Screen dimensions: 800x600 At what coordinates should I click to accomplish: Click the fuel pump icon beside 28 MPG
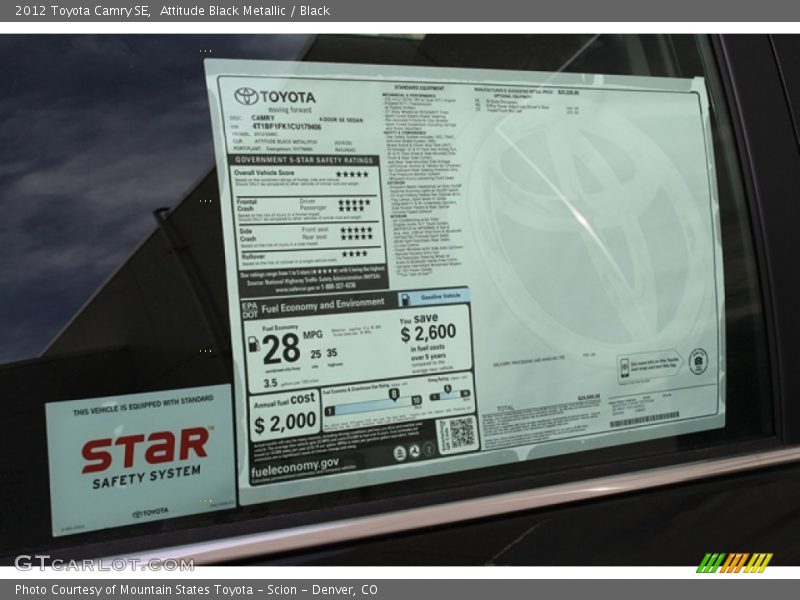(x=254, y=344)
